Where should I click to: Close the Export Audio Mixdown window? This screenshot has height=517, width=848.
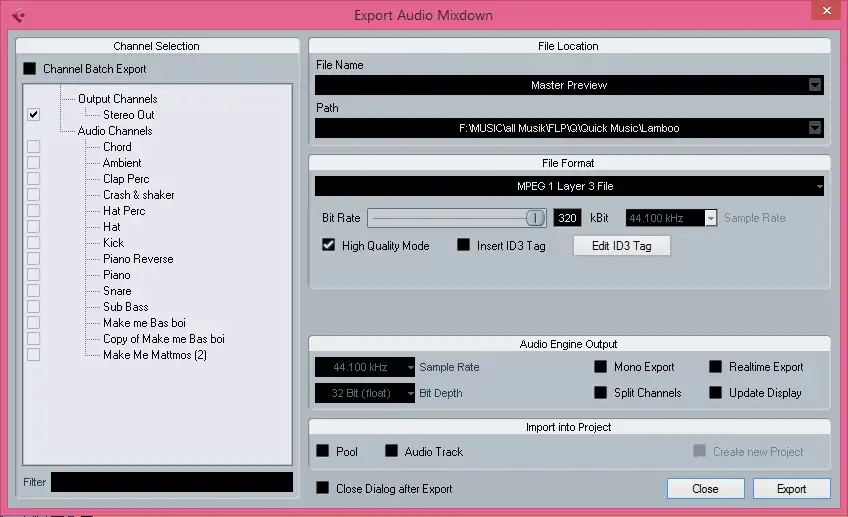click(826, 10)
